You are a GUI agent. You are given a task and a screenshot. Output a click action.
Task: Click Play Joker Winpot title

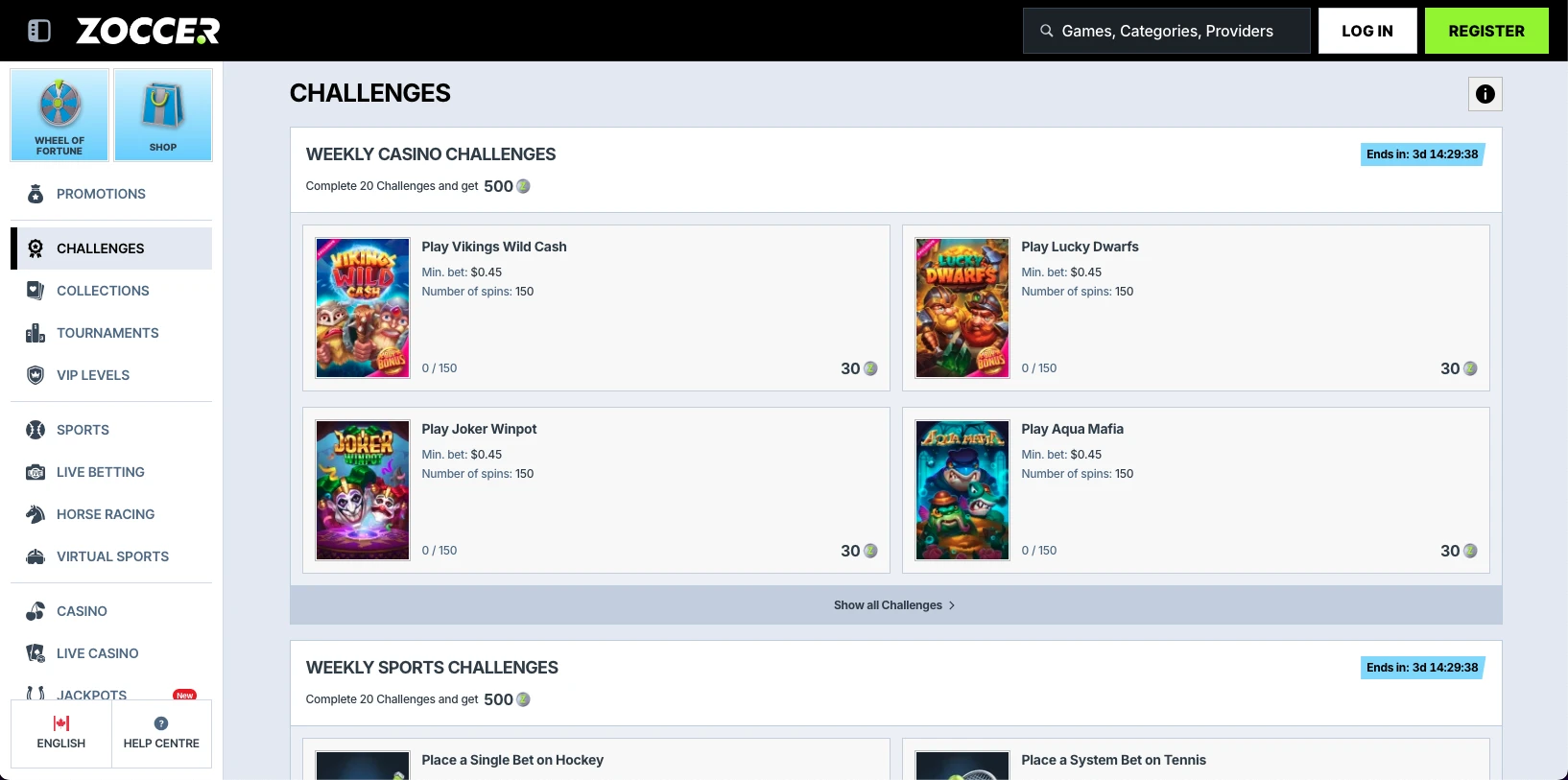(x=479, y=429)
